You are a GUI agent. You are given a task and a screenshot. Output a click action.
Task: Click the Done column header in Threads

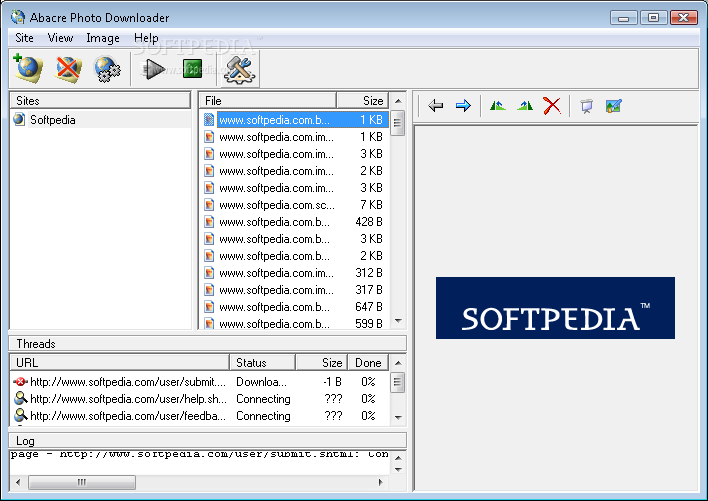click(x=368, y=363)
